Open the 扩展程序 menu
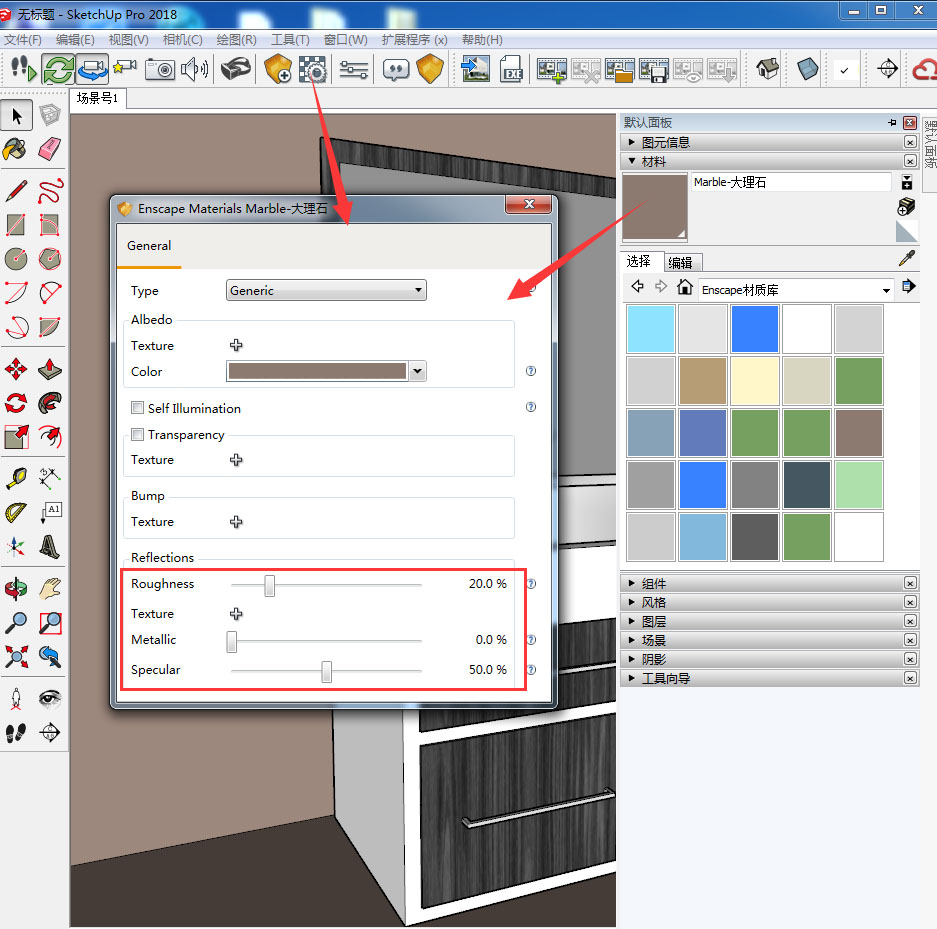The width and height of the screenshot is (937, 929). [x=413, y=40]
